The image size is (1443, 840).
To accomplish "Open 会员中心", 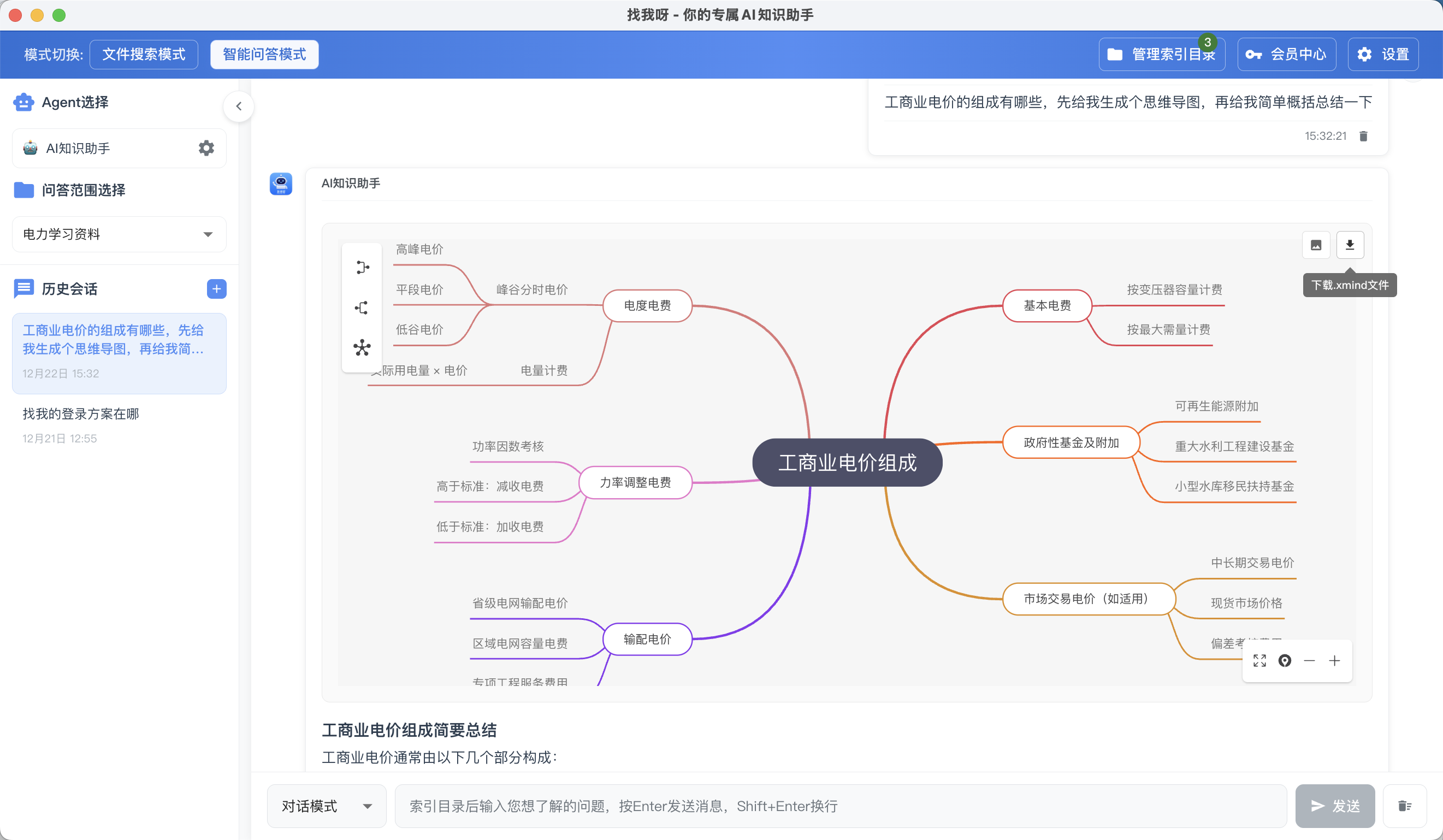I will (1286, 54).
